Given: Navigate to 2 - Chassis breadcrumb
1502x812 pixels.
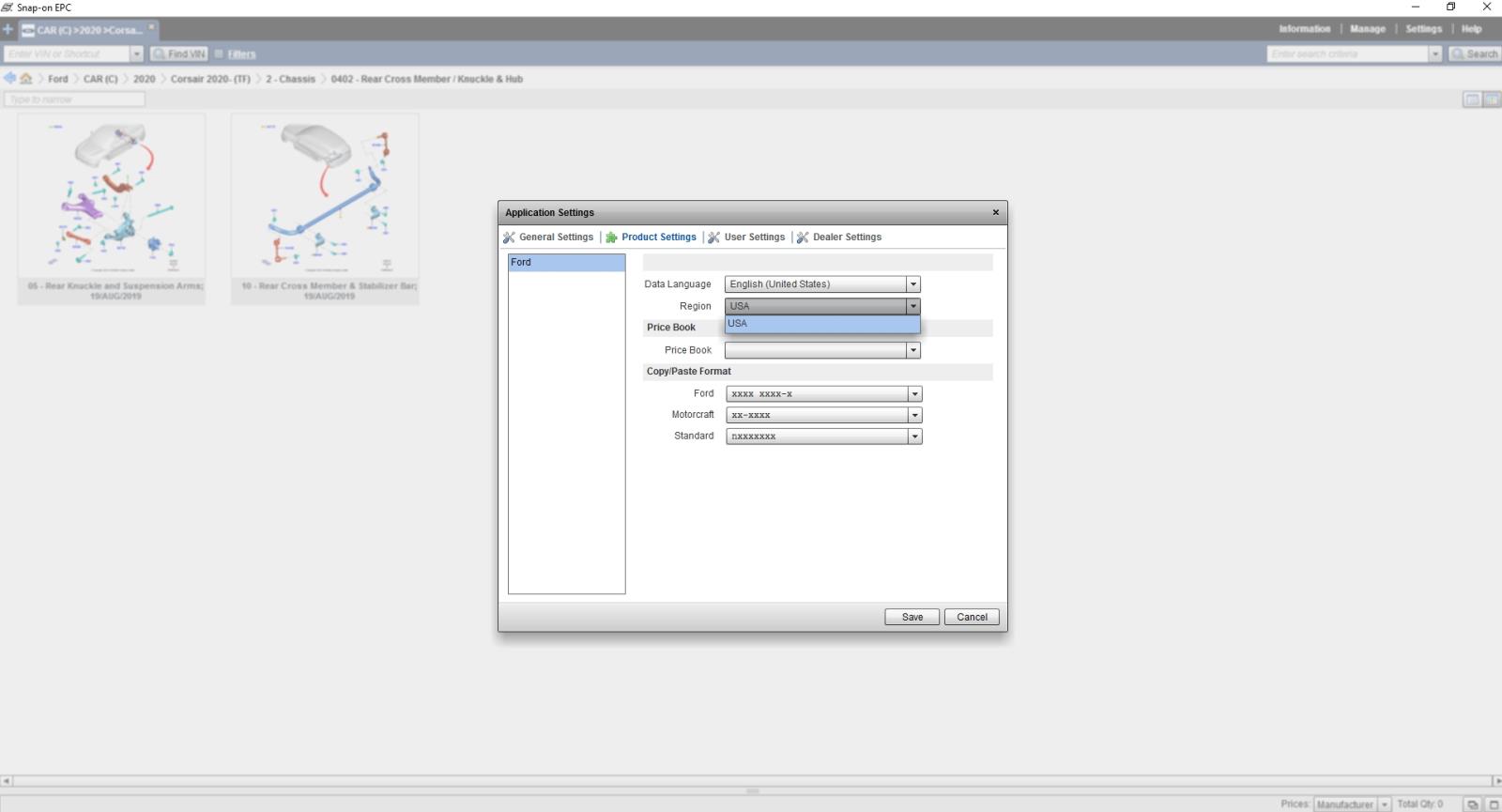Looking at the screenshot, I should pyautogui.click(x=290, y=79).
